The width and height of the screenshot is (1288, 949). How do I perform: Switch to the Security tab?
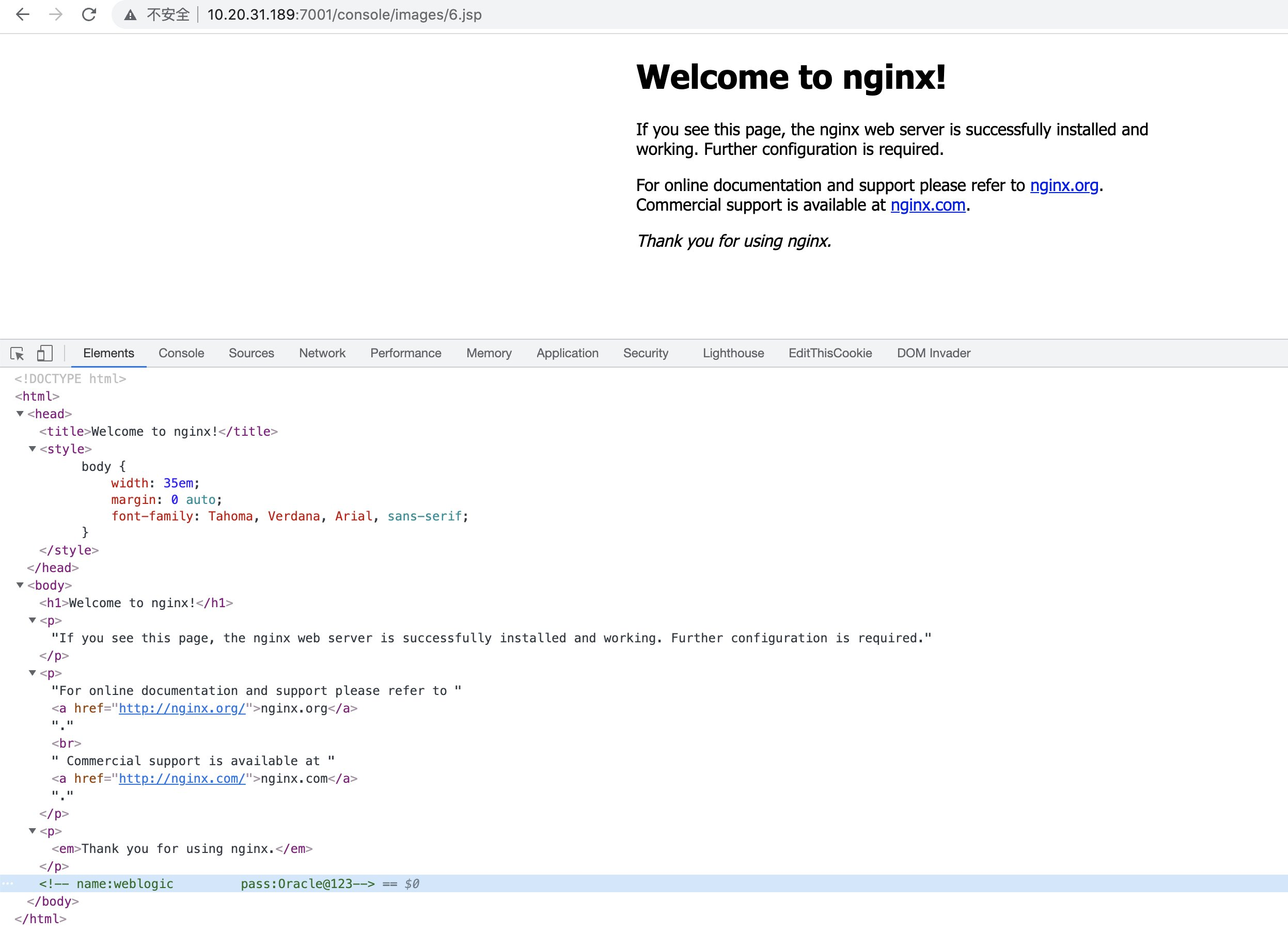[x=646, y=353]
